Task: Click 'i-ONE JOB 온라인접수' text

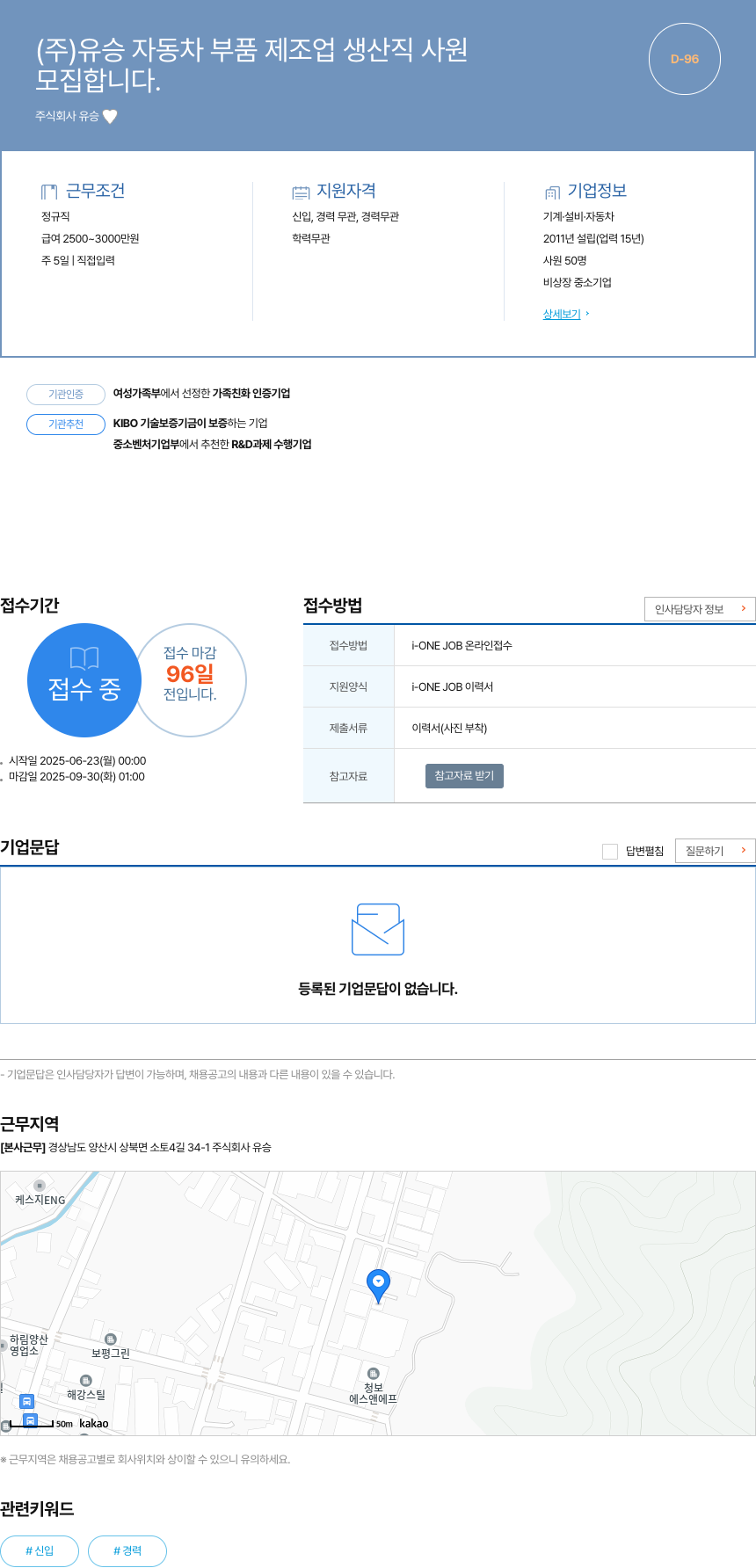Action: point(462,645)
